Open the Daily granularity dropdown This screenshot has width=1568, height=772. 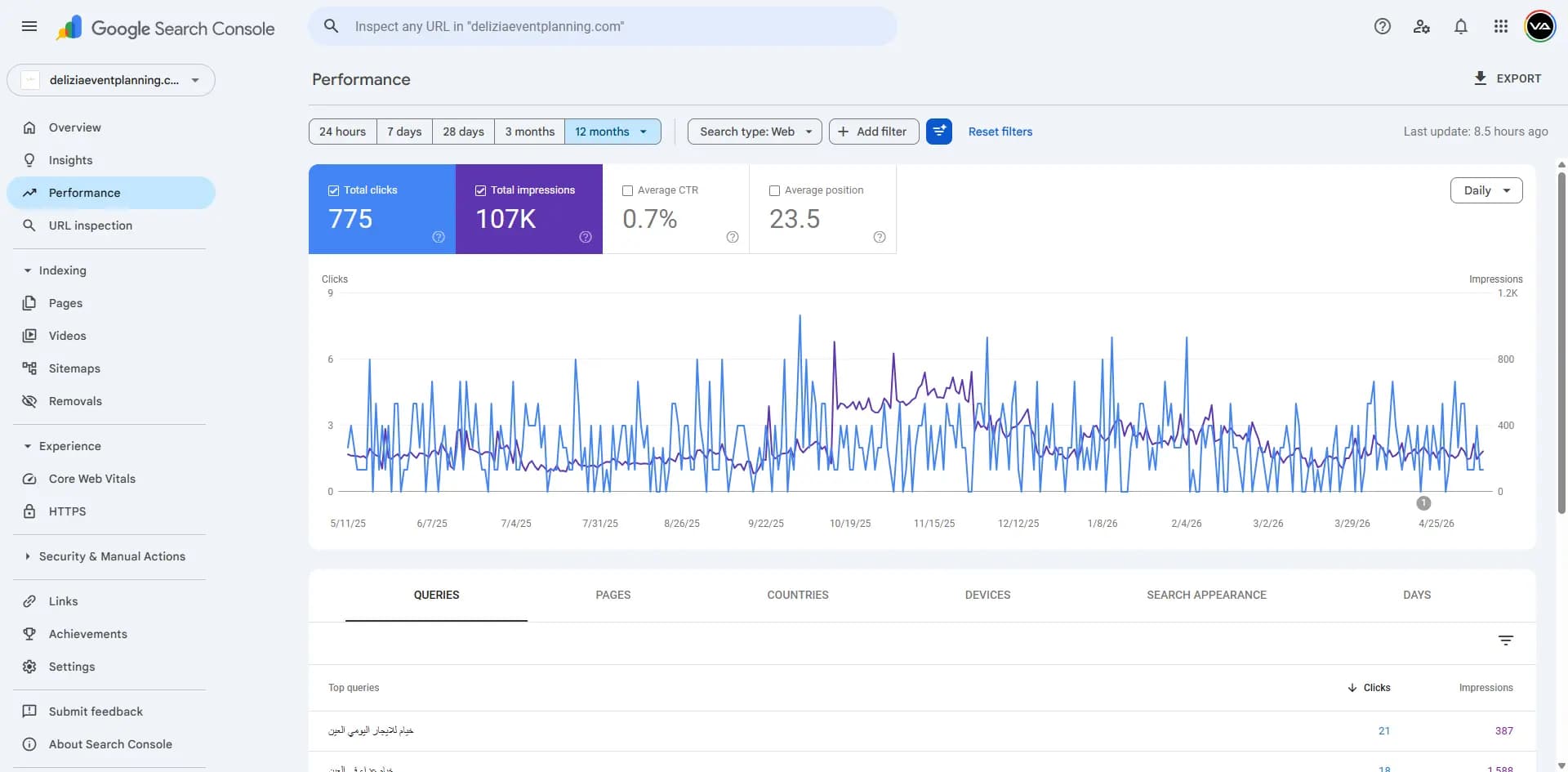[1486, 190]
